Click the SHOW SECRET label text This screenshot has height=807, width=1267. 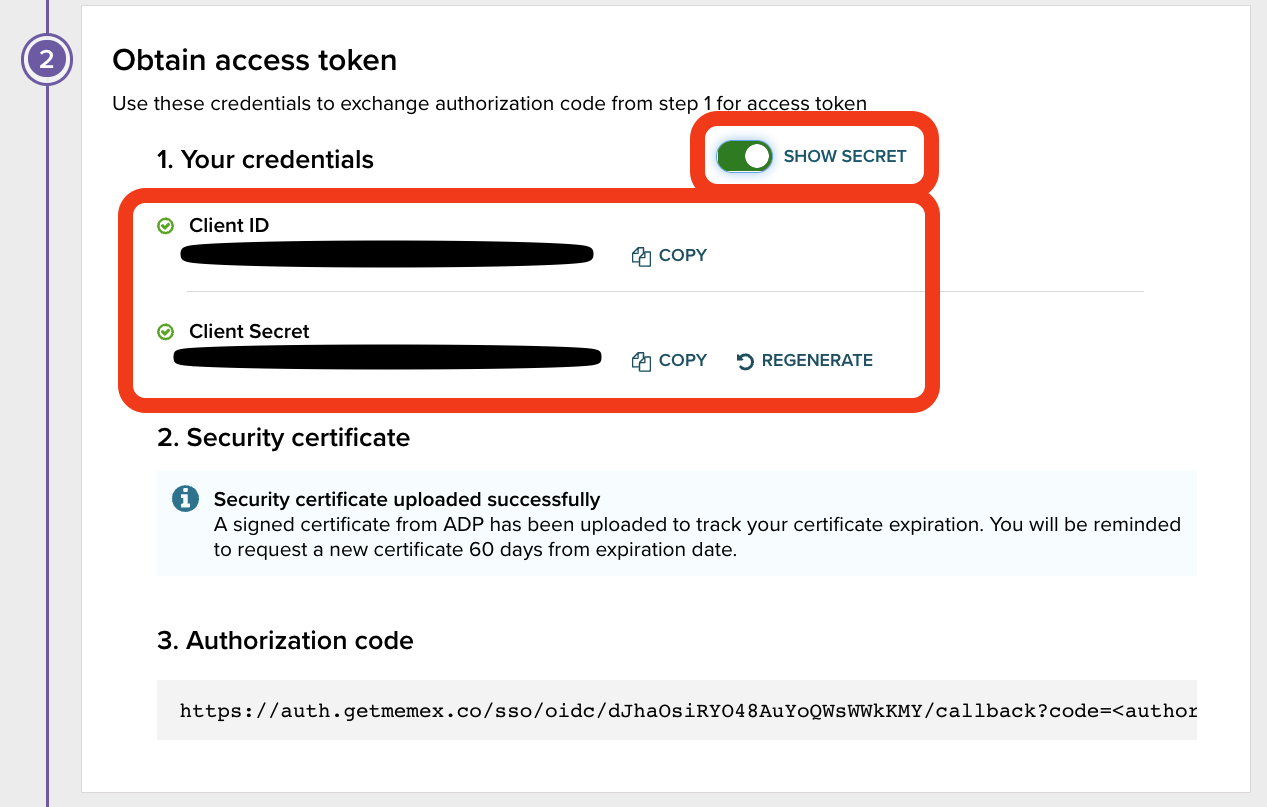coord(845,157)
